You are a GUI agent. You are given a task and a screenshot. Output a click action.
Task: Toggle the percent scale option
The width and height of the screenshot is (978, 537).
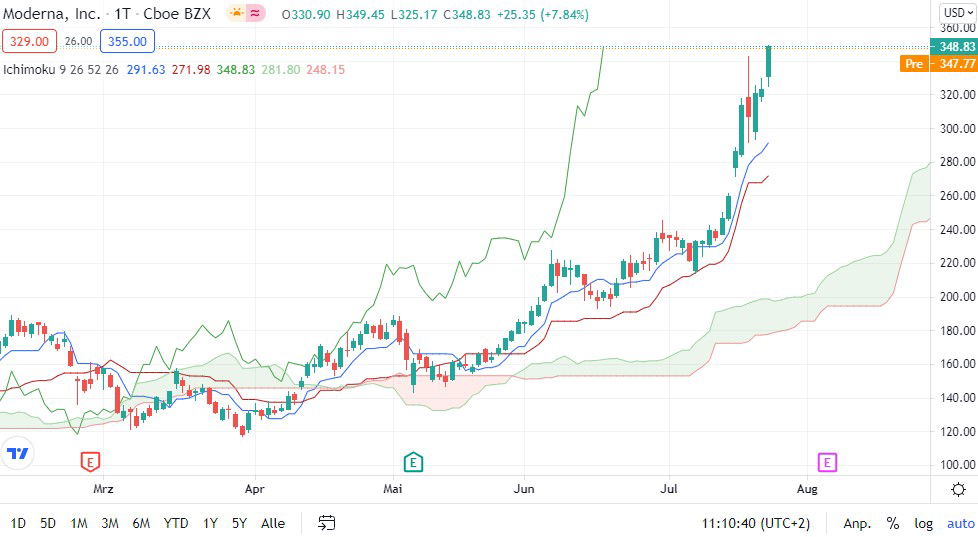(893, 523)
